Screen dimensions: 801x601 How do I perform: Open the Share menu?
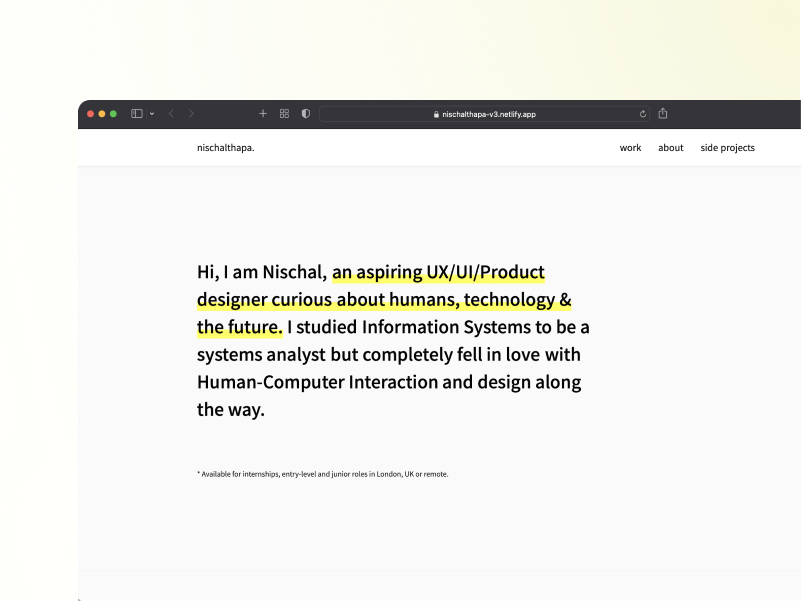[662, 114]
